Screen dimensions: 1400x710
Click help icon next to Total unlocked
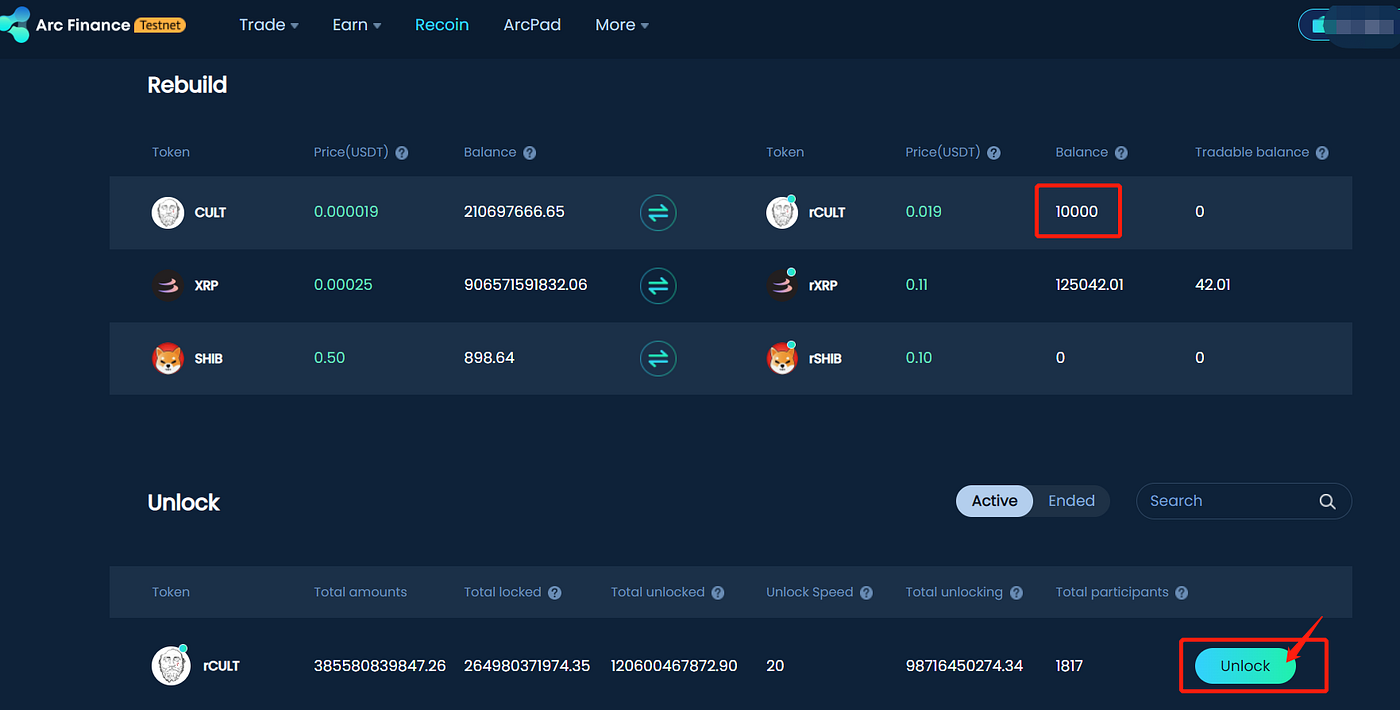718,593
